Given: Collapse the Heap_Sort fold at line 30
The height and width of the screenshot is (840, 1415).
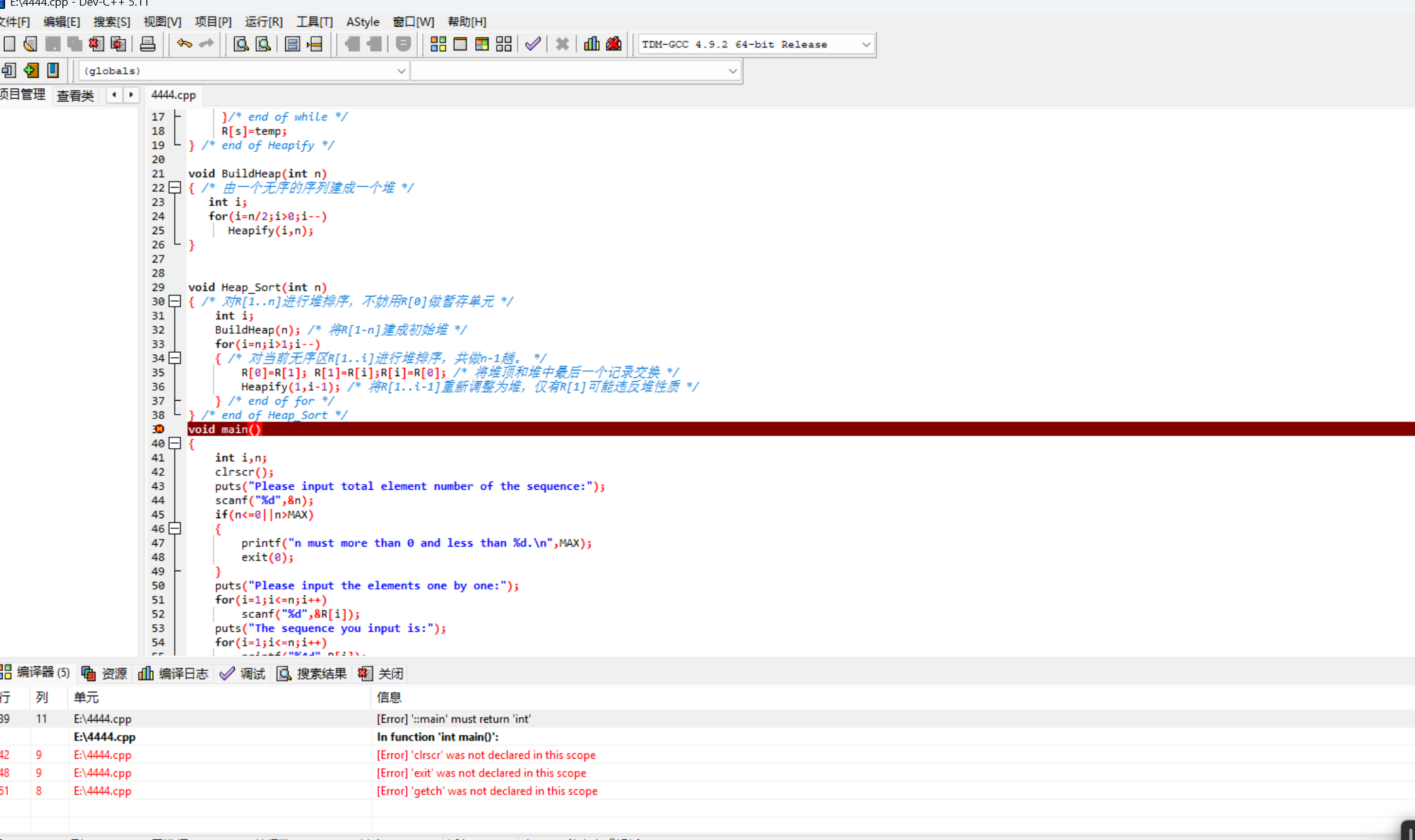Looking at the screenshot, I should (175, 301).
